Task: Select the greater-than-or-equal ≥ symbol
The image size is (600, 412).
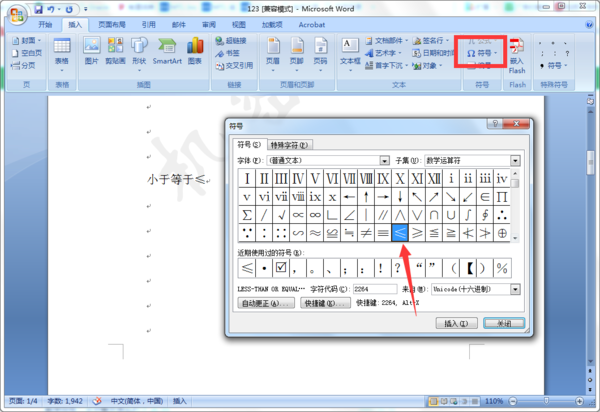Action: point(417,233)
